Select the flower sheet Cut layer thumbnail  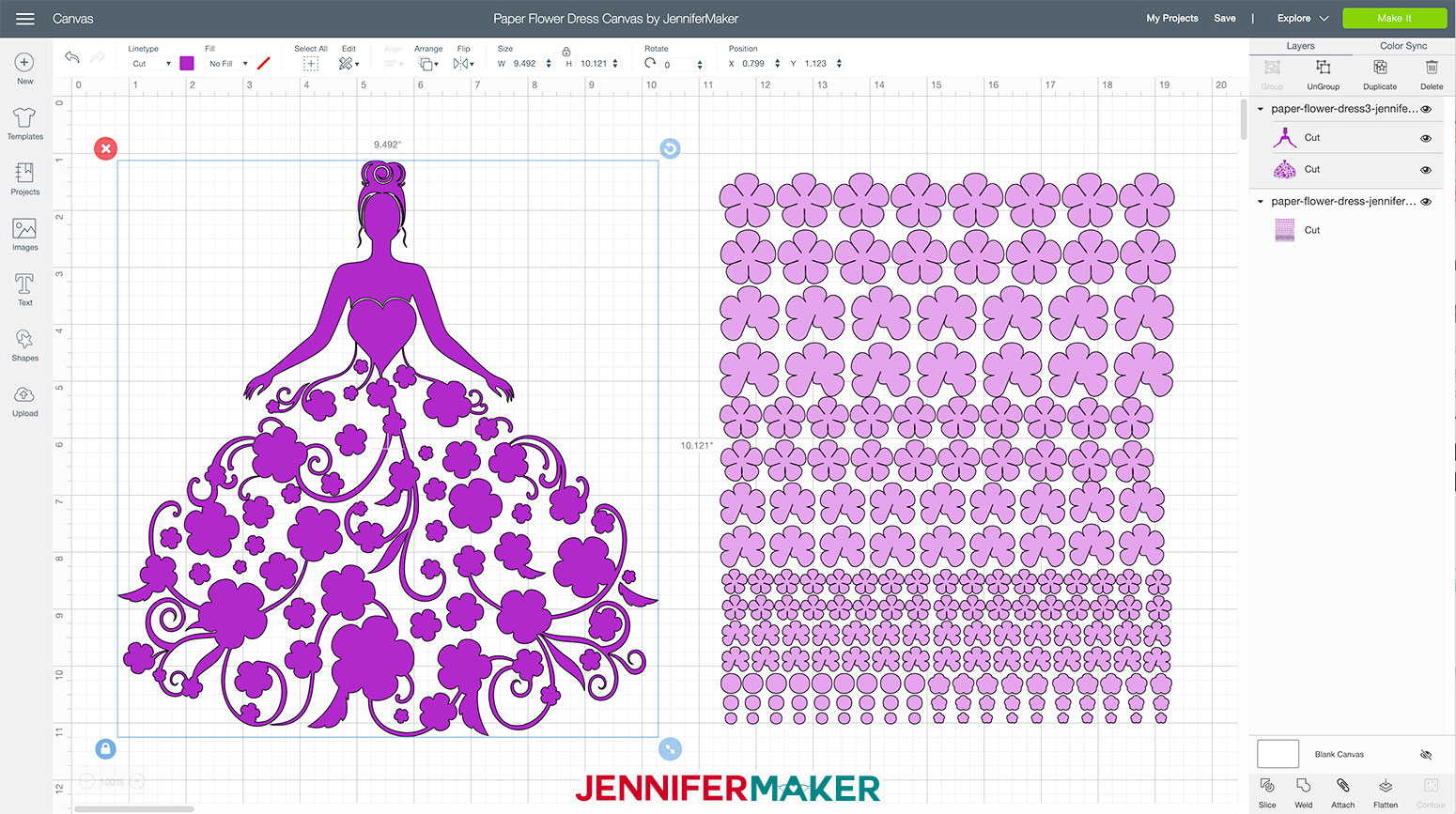[x=1284, y=230]
